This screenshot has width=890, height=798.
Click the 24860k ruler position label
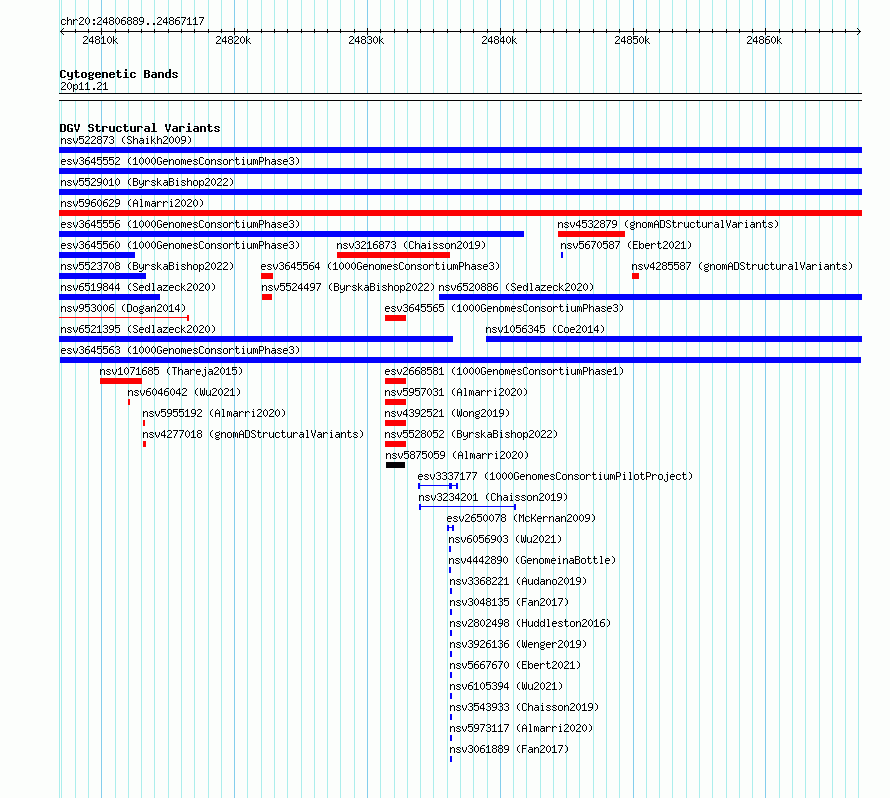click(764, 40)
